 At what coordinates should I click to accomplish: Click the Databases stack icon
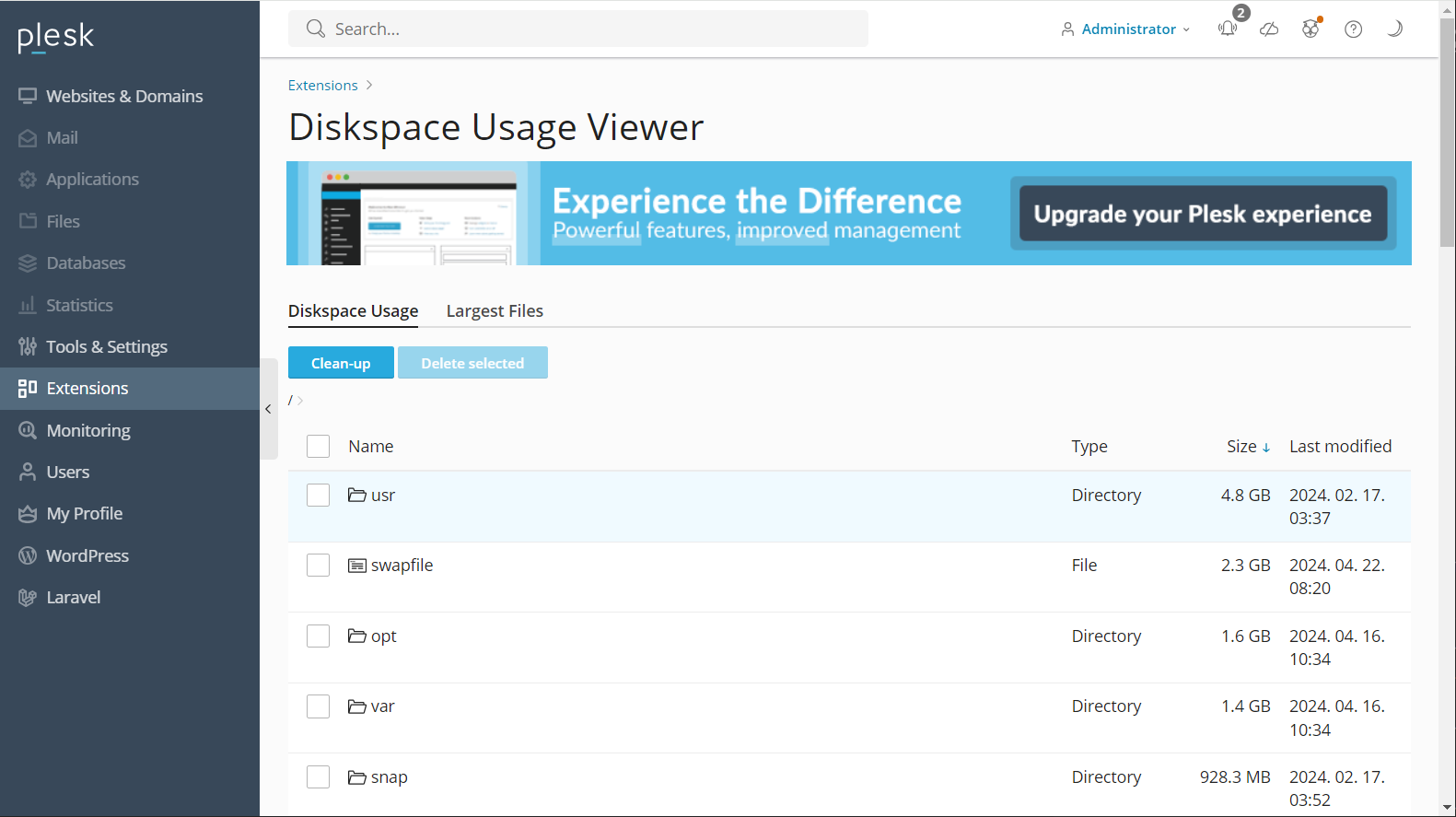pos(28,263)
